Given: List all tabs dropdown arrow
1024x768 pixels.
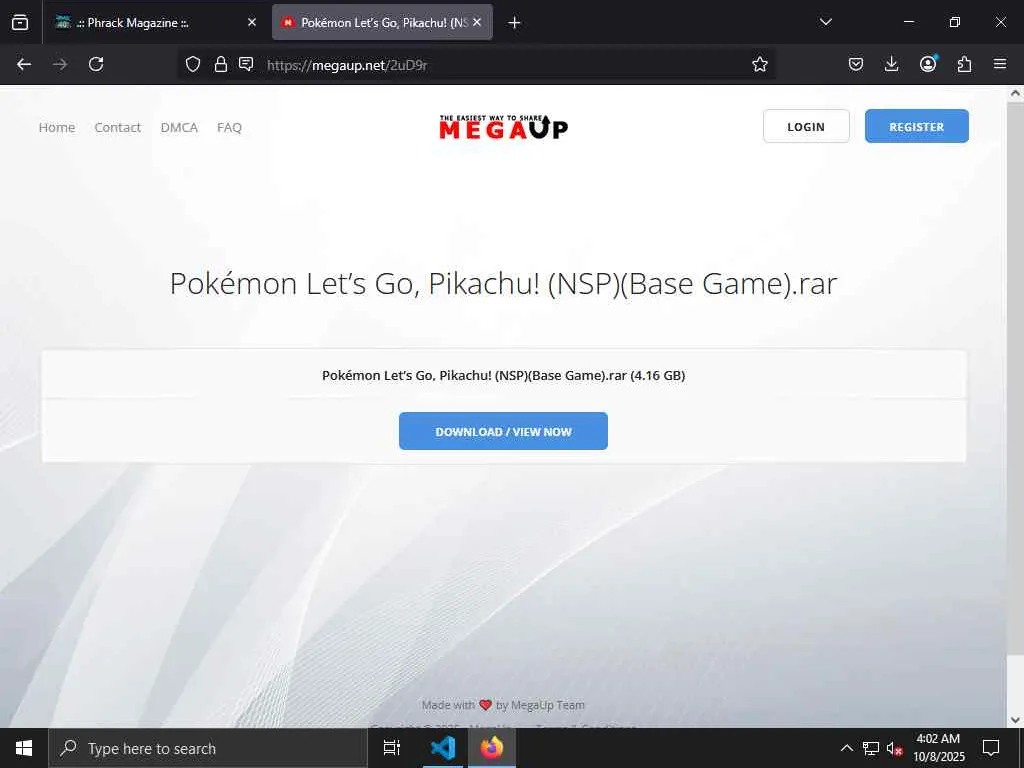Looking at the screenshot, I should [x=825, y=22].
